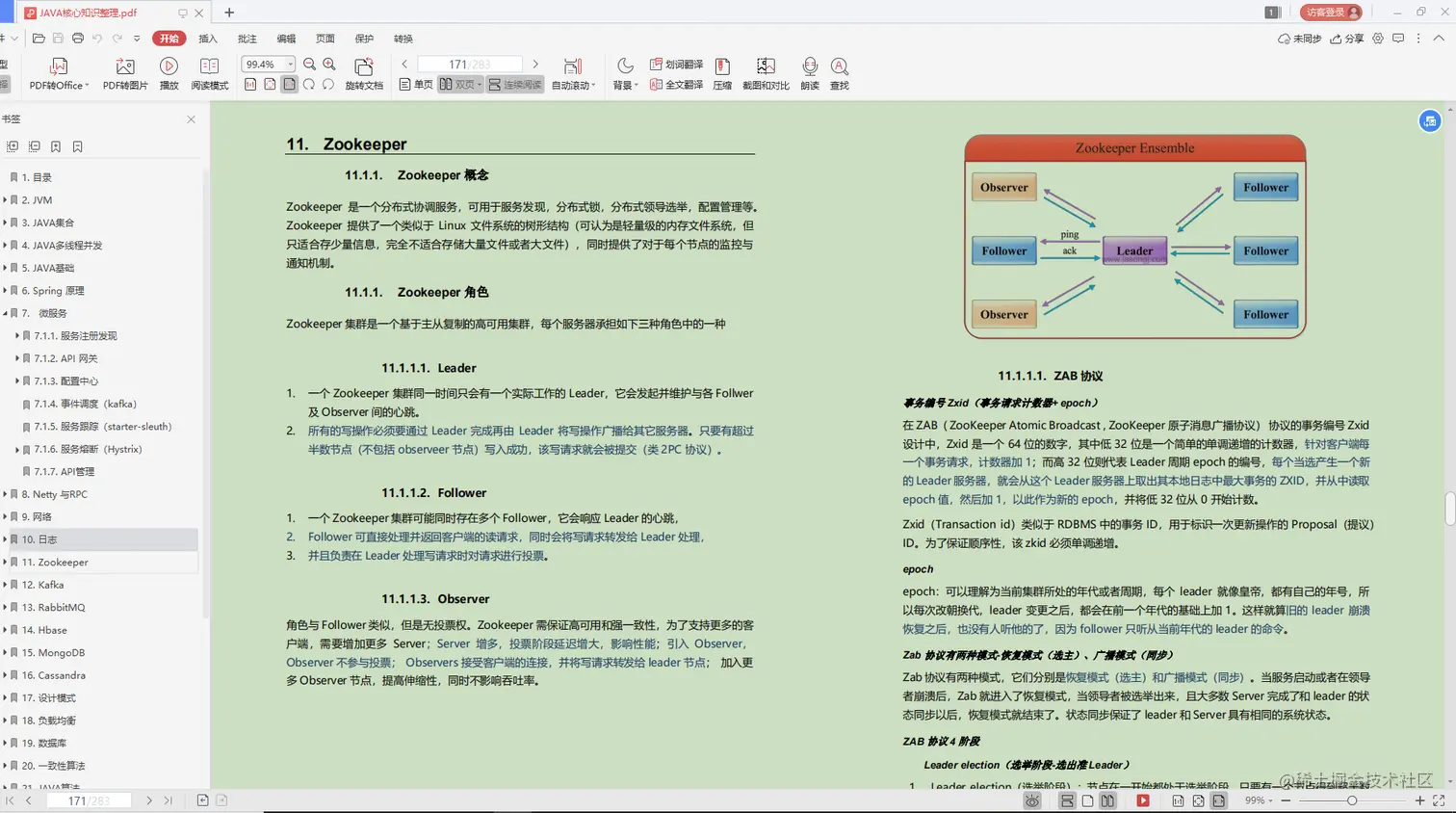This screenshot has height=813, width=1456.
Task: Start 朗读 read-aloud mode
Action: click(x=809, y=70)
